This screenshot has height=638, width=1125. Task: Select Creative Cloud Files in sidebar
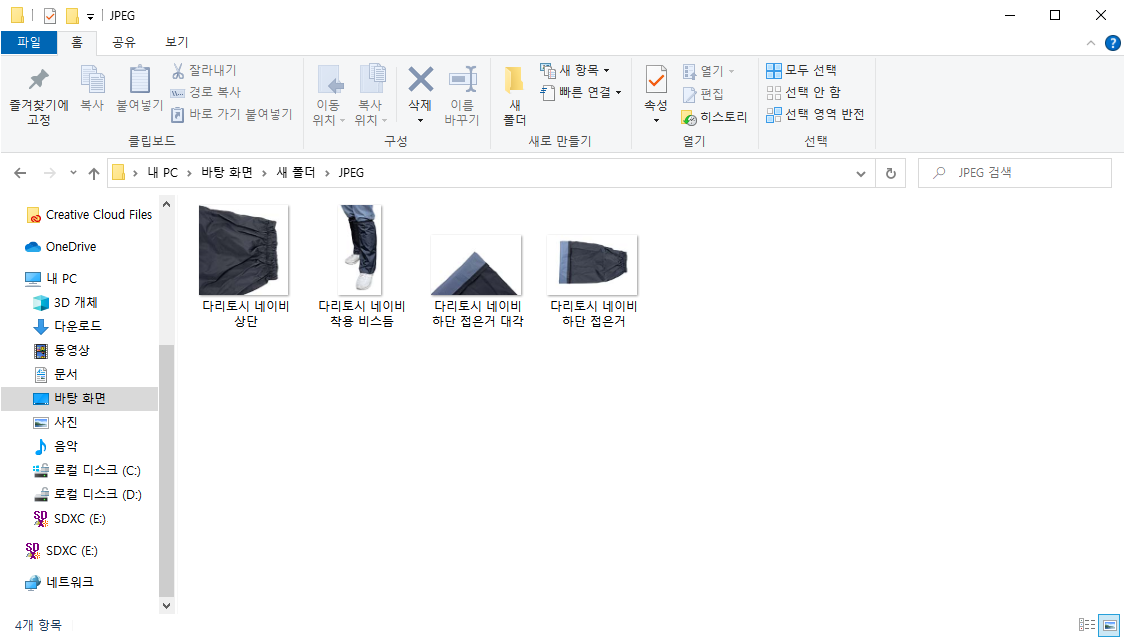coord(90,215)
